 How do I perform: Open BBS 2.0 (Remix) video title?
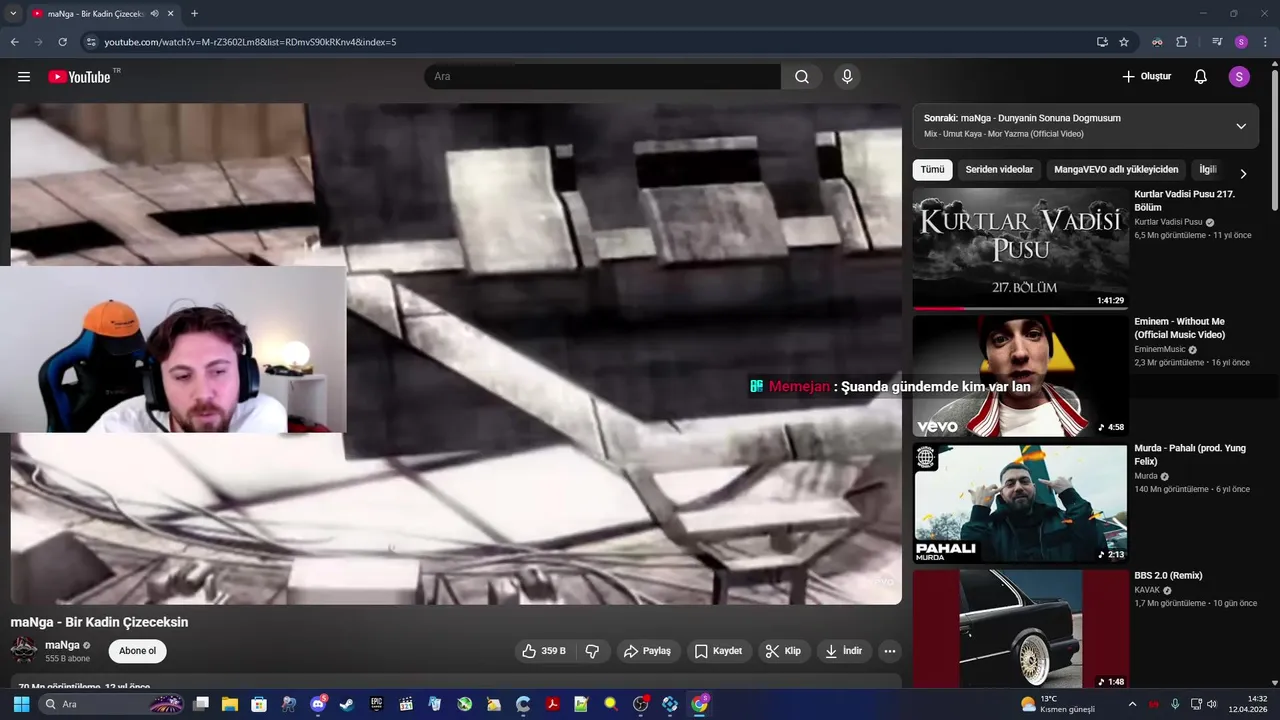click(x=1168, y=576)
